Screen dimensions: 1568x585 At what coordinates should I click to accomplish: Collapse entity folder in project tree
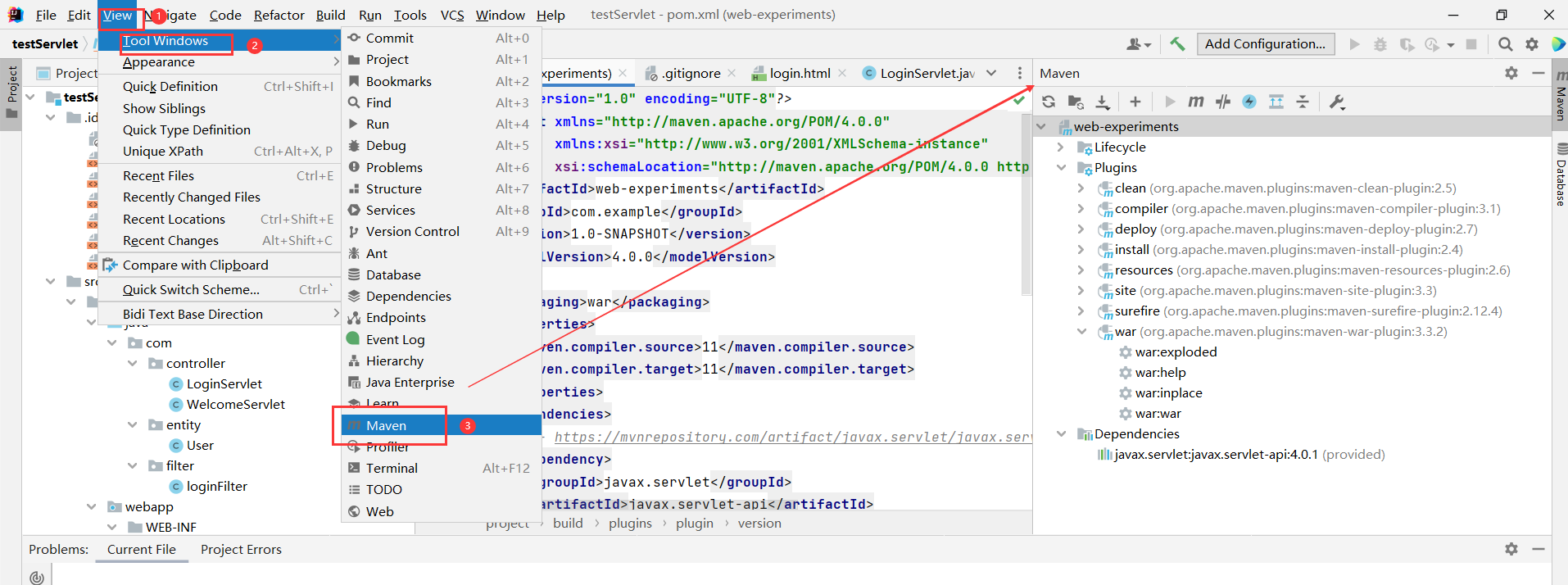[132, 424]
